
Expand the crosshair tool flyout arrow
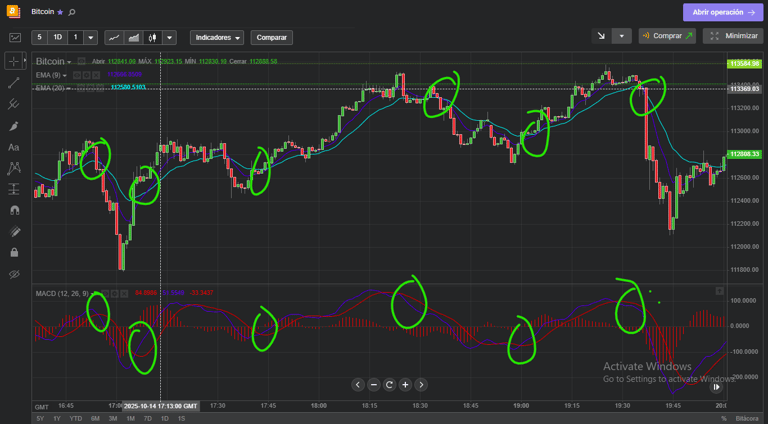point(25,61)
